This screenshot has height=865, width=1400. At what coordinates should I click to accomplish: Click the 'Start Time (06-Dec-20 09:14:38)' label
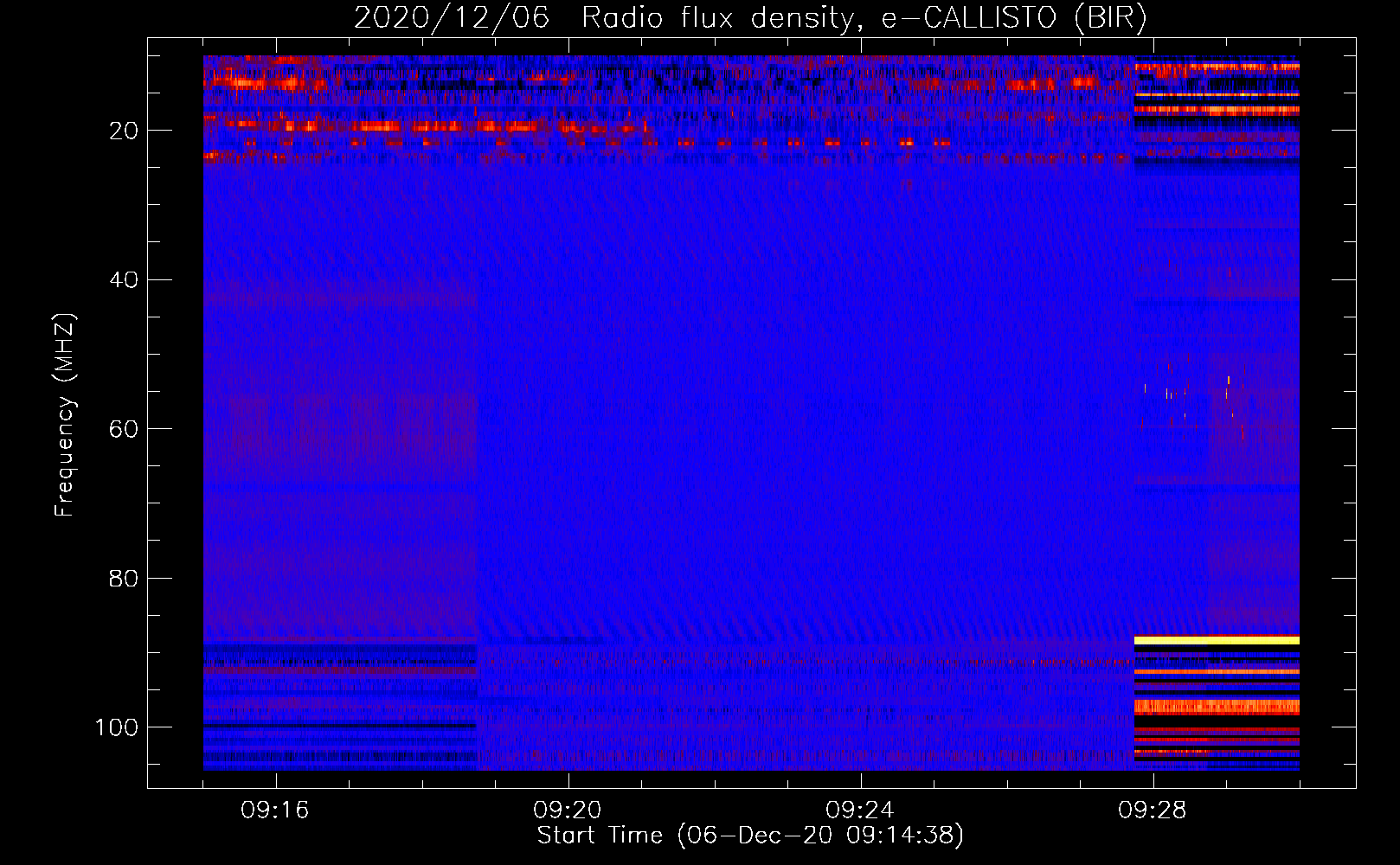pos(750,836)
